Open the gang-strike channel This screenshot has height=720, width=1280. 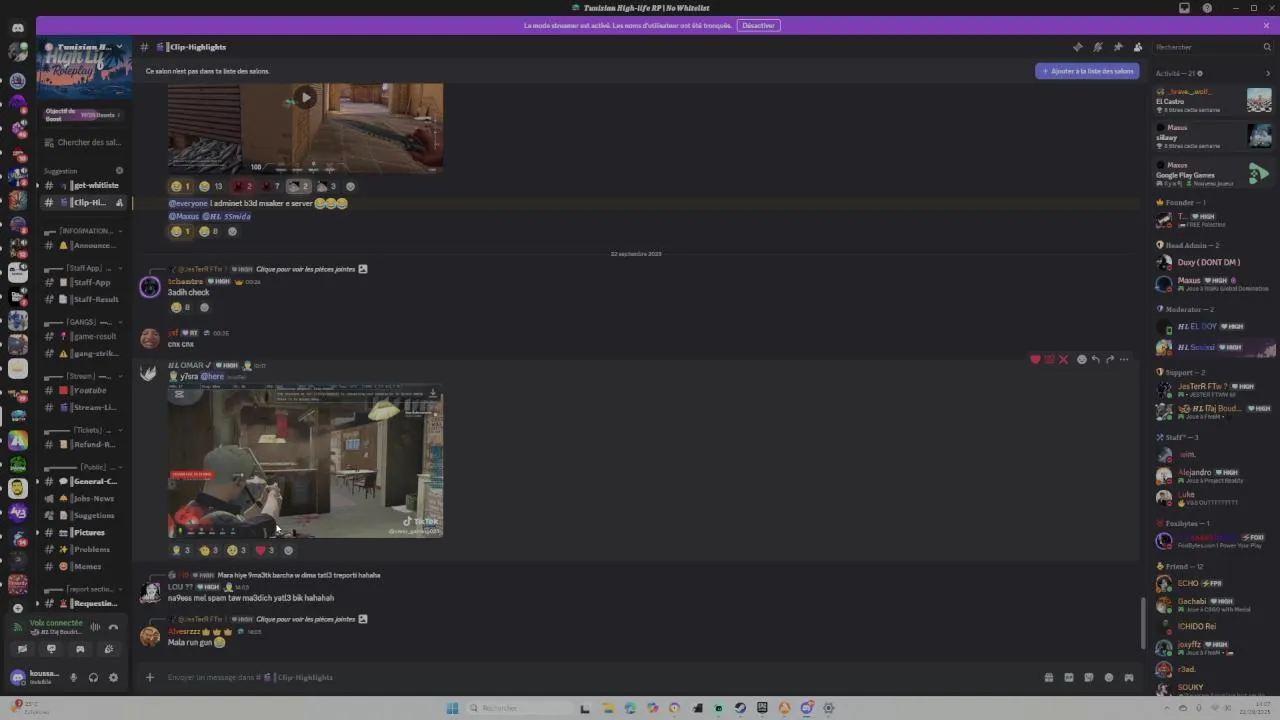[84, 353]
